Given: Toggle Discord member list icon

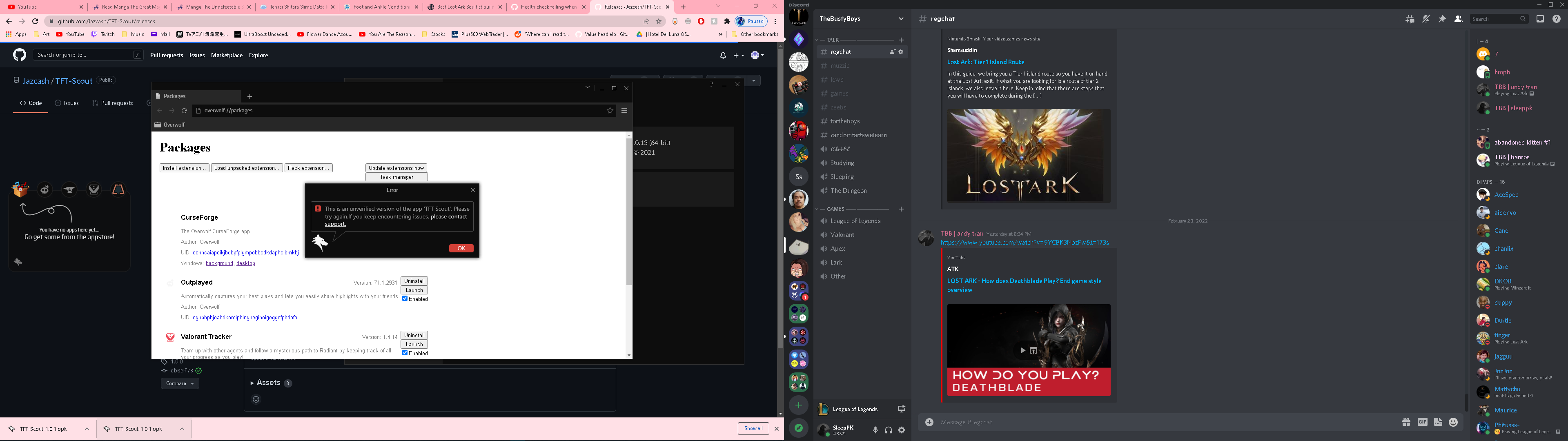Looking at the screenshot, I should click(1458, 19).
